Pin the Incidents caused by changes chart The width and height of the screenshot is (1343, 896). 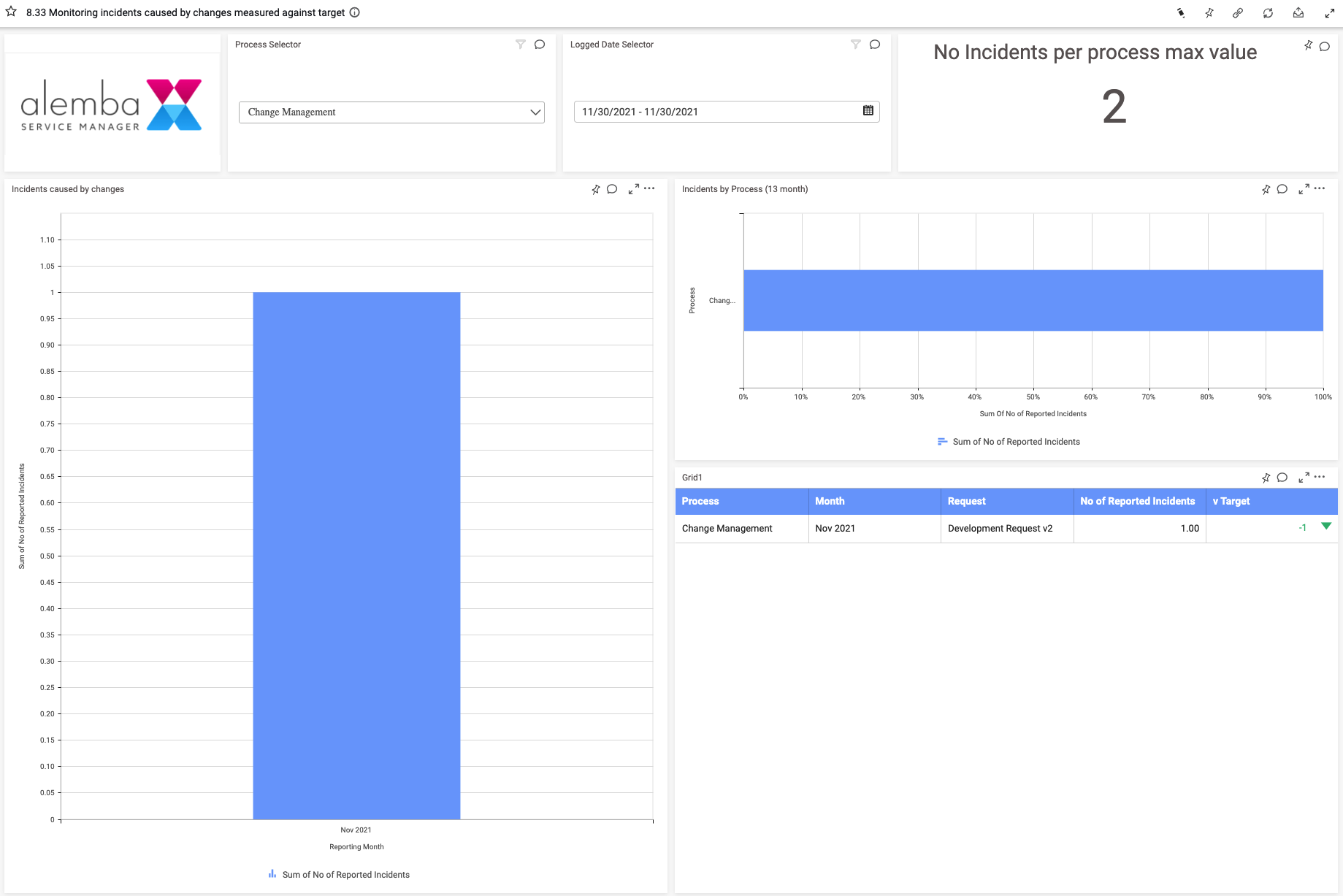596,189
